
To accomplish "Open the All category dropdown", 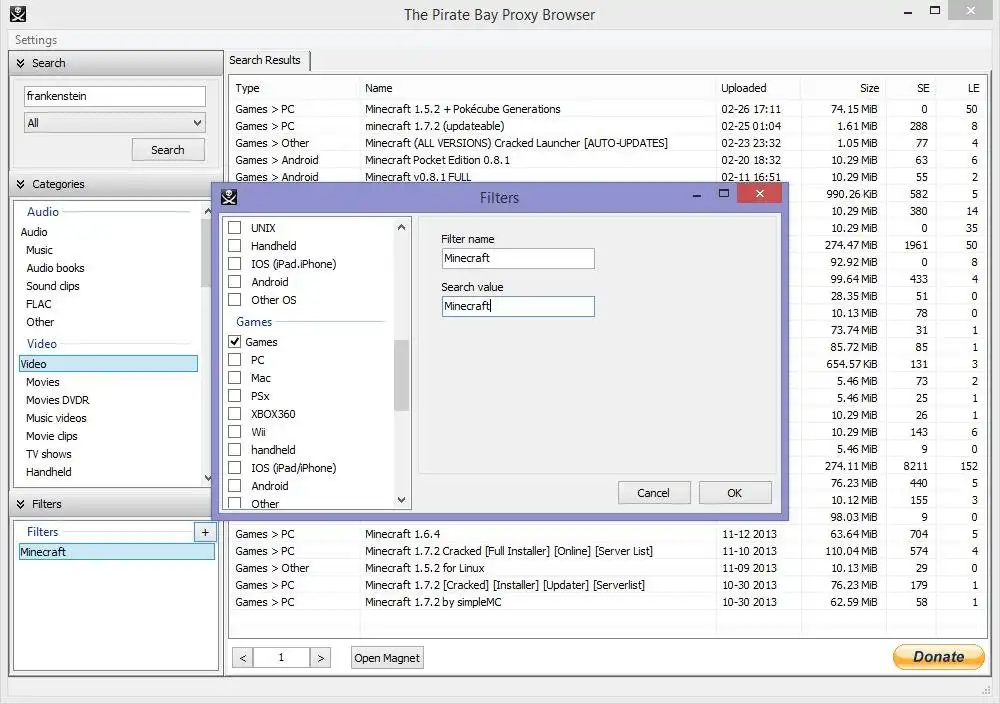I will point(115,123).
